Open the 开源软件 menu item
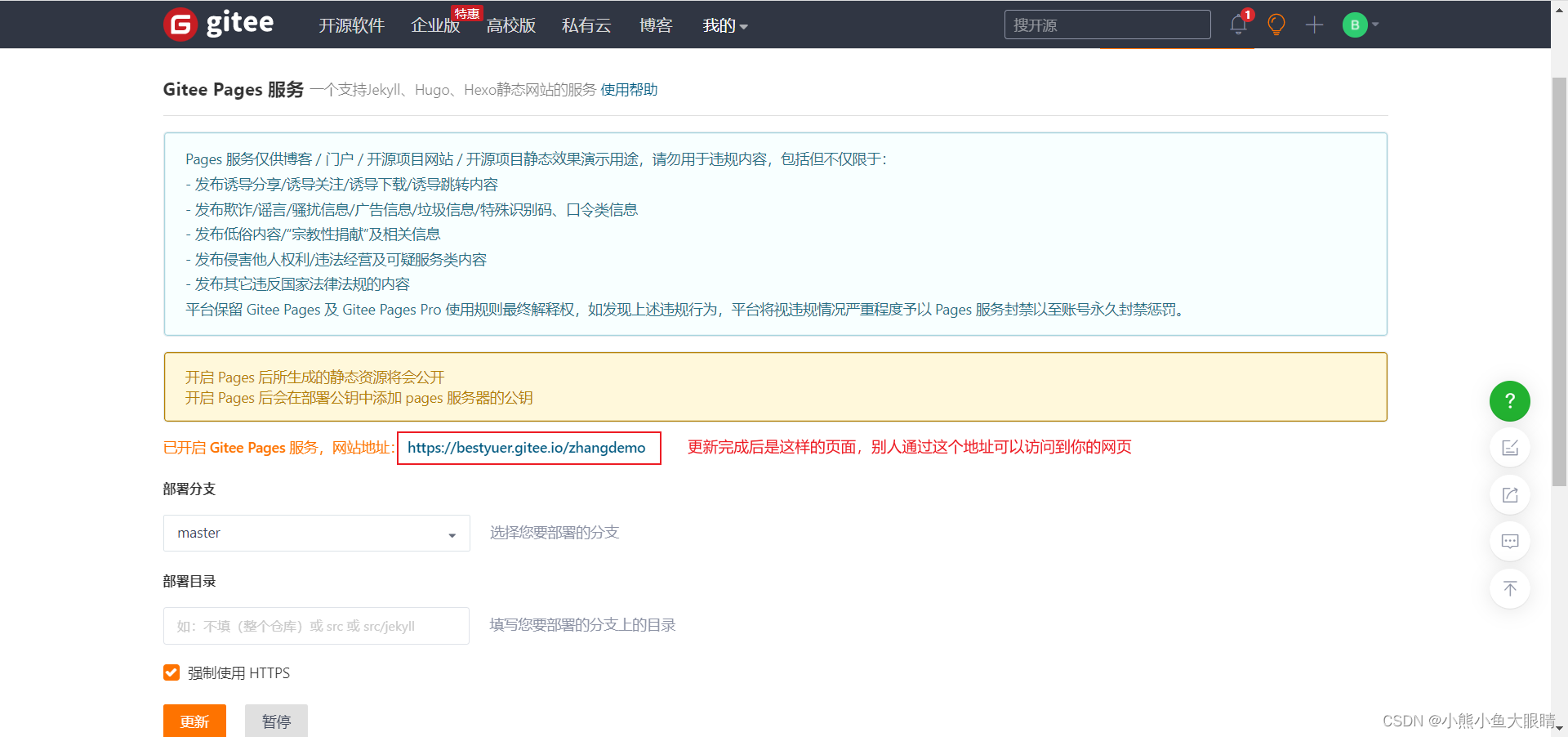Screen dimensions: 1568x737 (x=351, y=25)
